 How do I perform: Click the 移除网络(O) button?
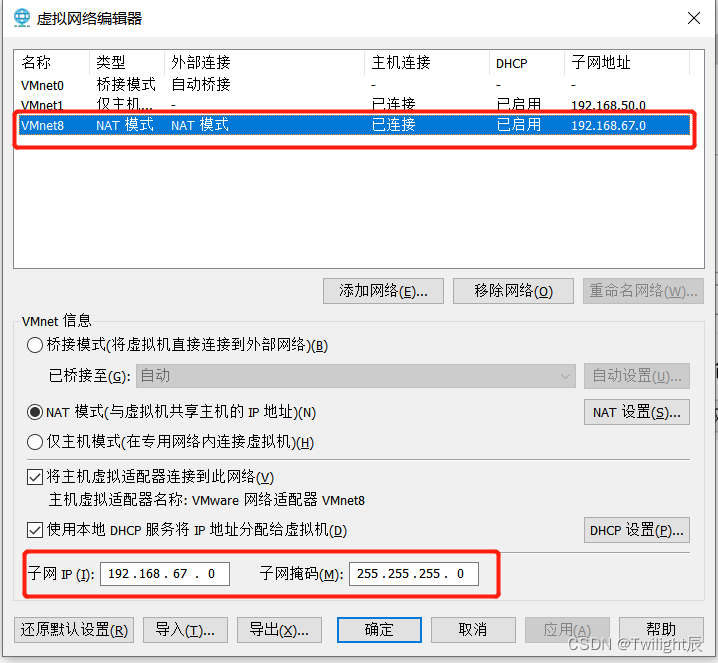pyautogui.click(x=513, y=291)
